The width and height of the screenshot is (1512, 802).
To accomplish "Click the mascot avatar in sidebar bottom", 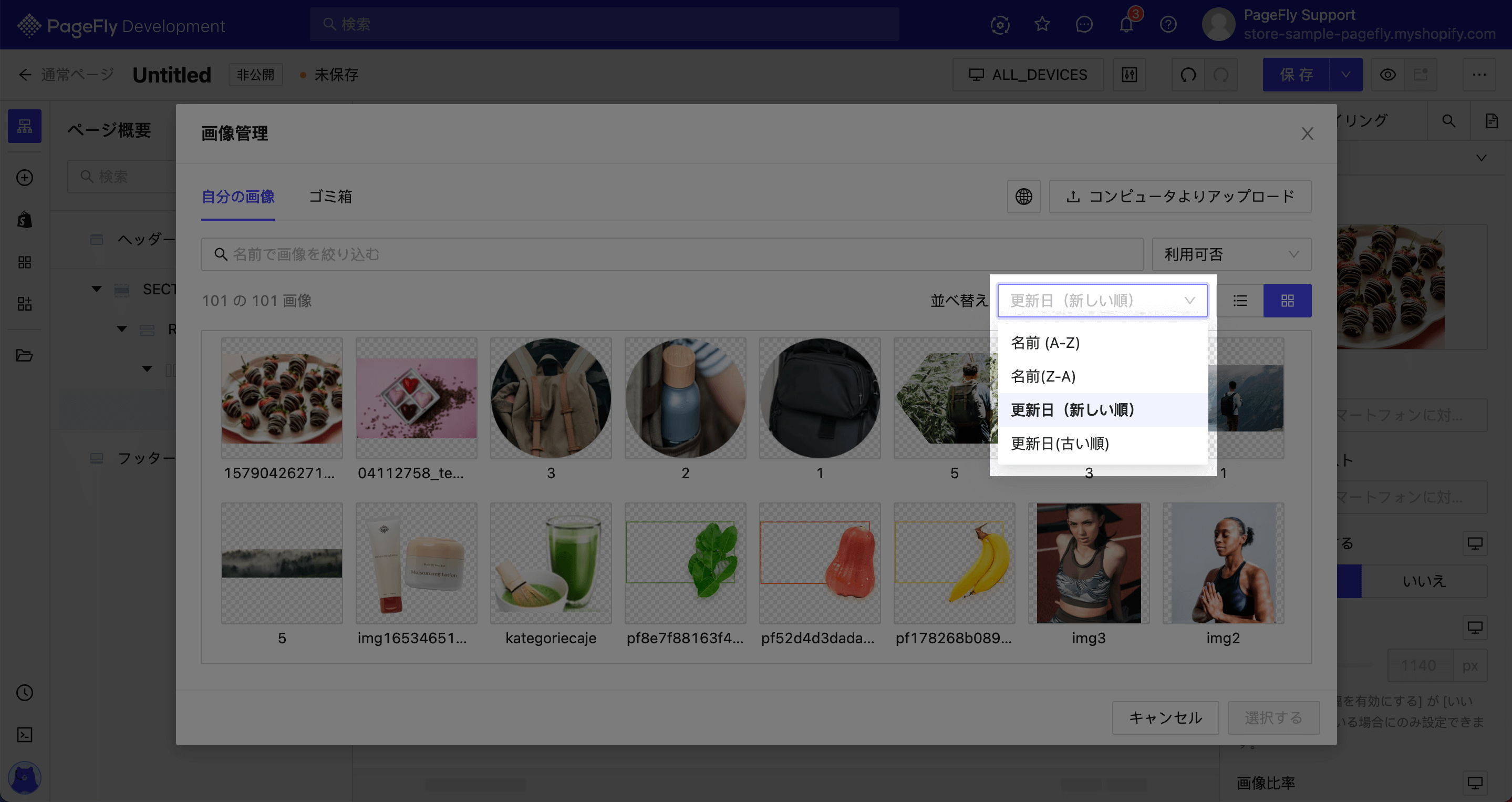I will pos(25,778).
